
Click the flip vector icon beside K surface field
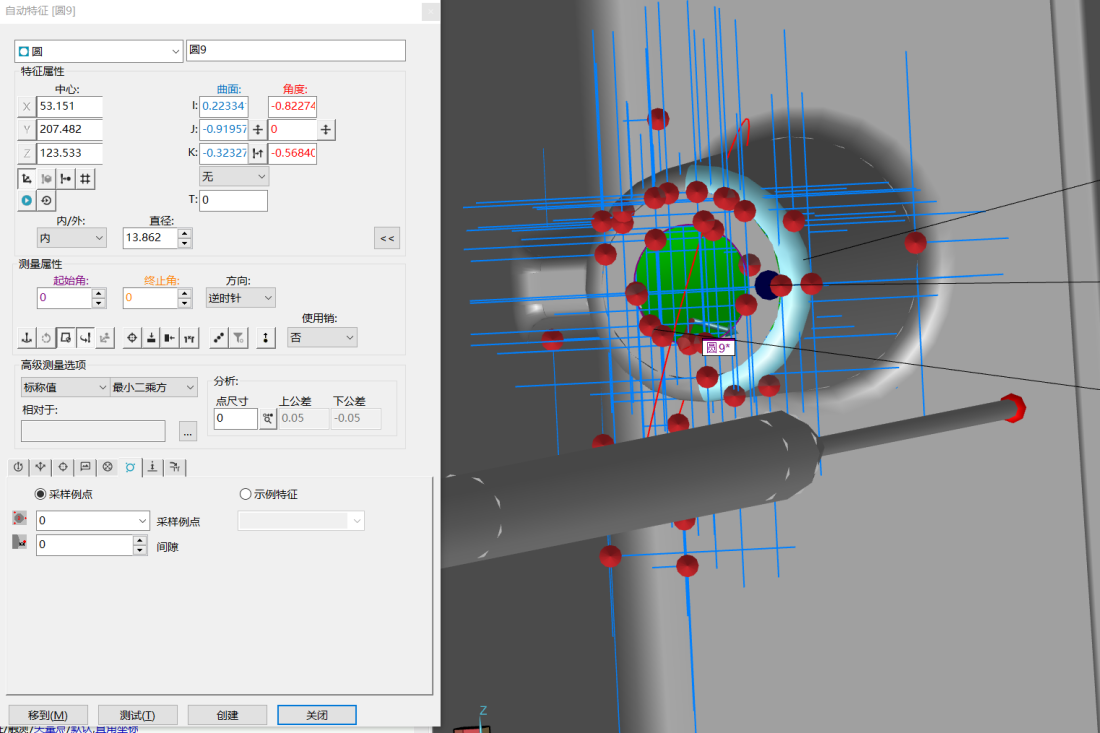pos(257,153)
